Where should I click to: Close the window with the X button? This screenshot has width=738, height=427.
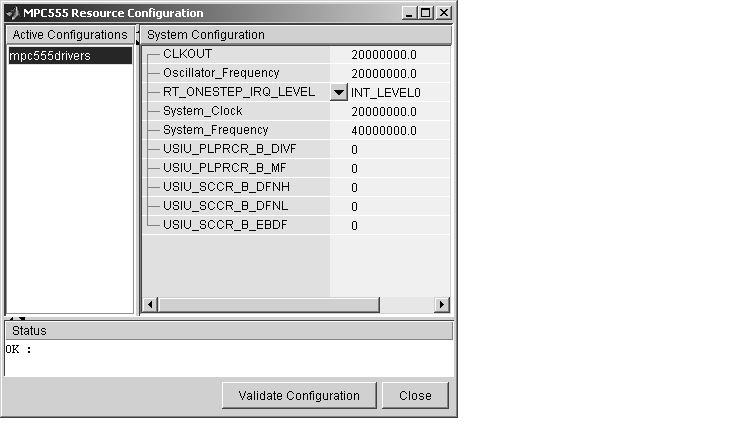(x=443, y=13)
